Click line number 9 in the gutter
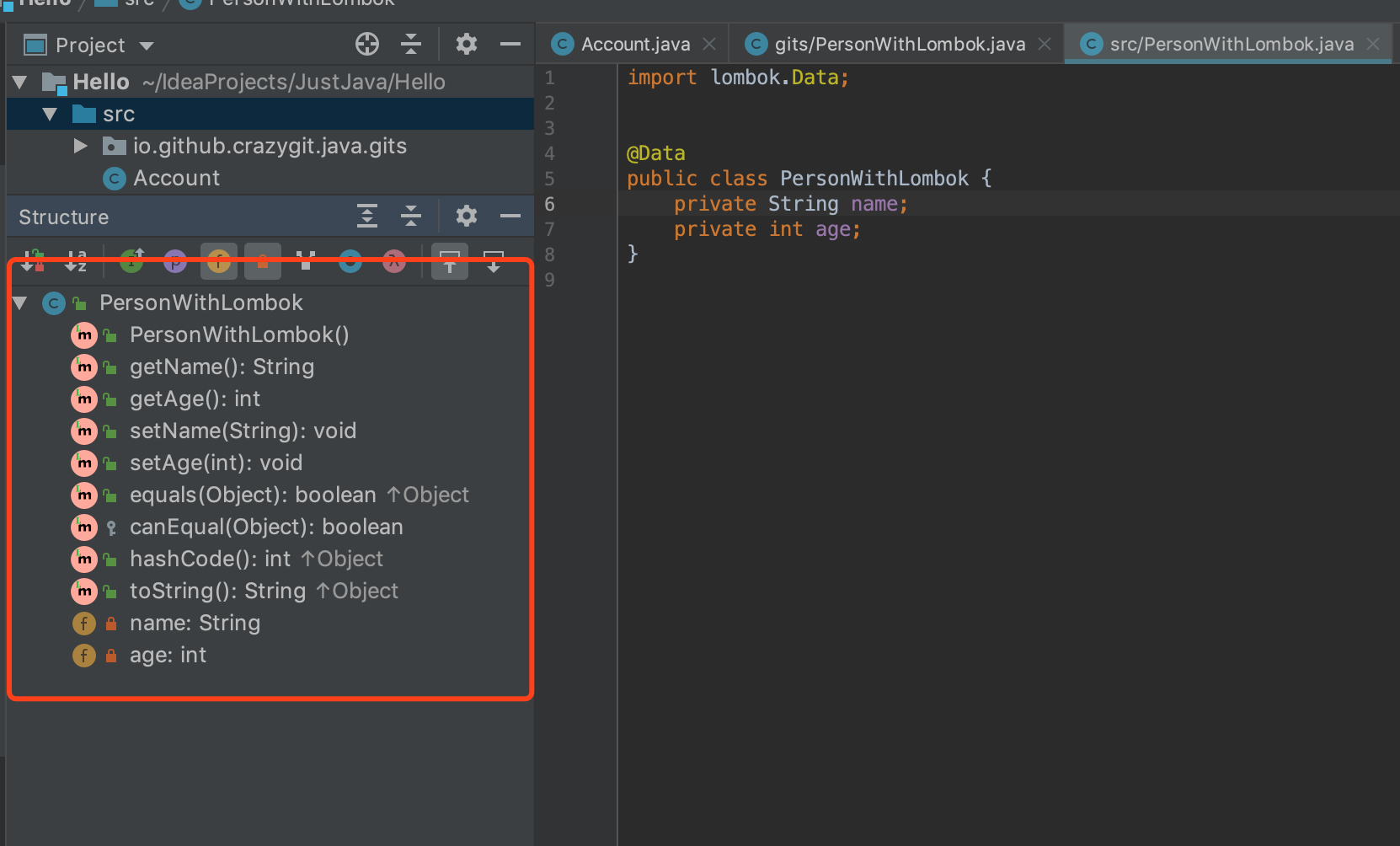The width and height of the screenshot is (1400, 846). point(549,280)
